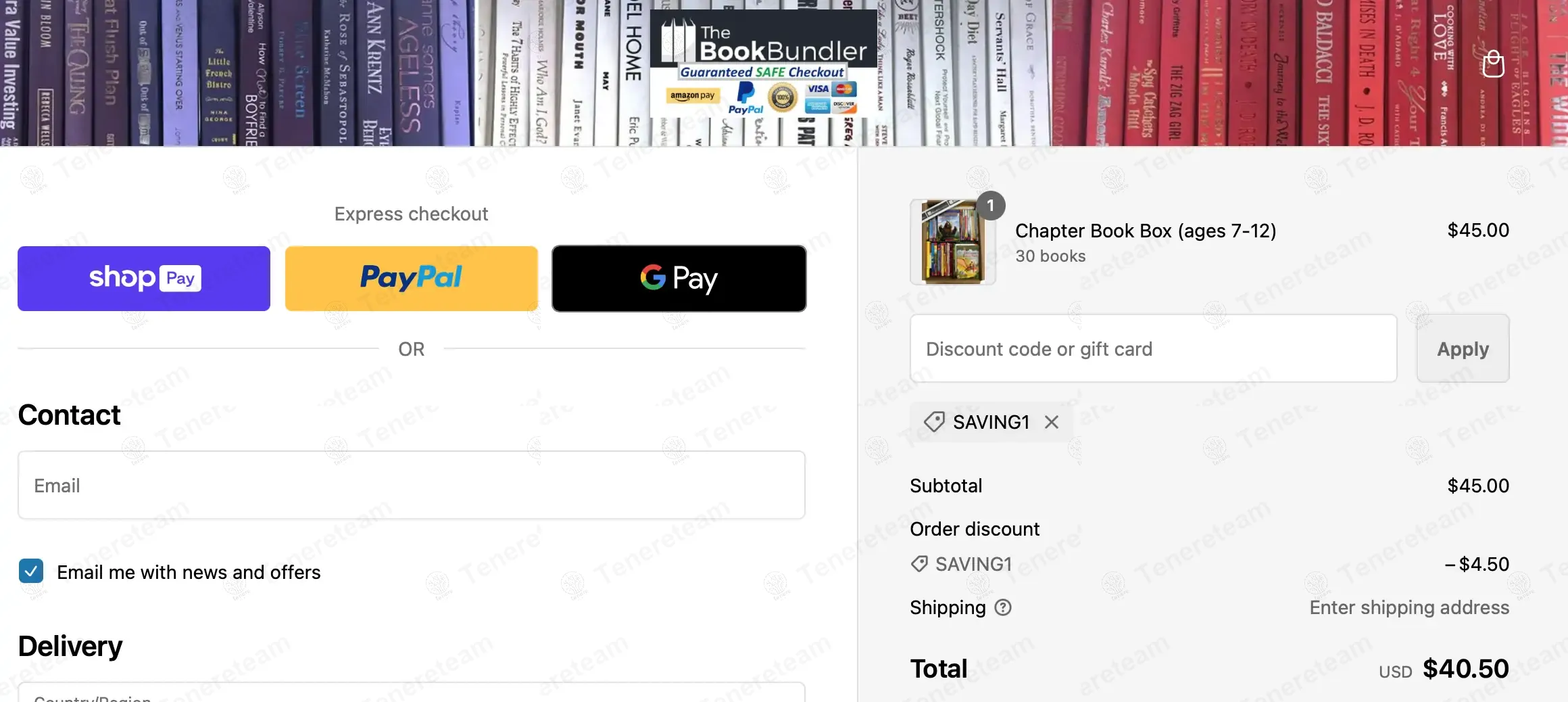Viewport: 1568px width, 702px height.
Task: Click the Email me with news label text
Action: click(x=189, y=572)
